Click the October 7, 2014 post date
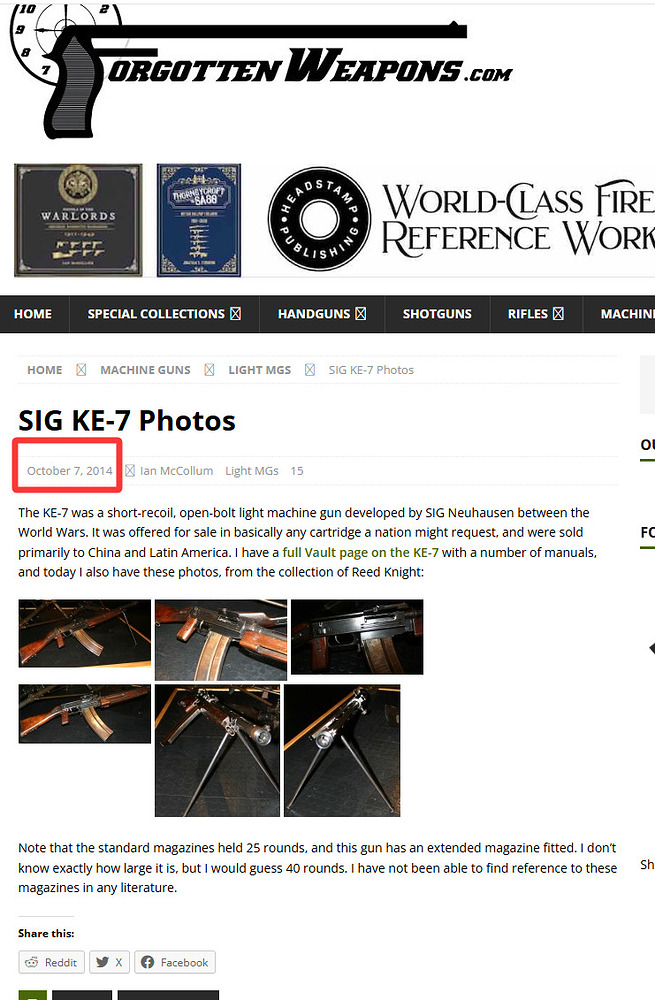The width and height of the screenshot is (655, 1000). click(x=70, y=471)
